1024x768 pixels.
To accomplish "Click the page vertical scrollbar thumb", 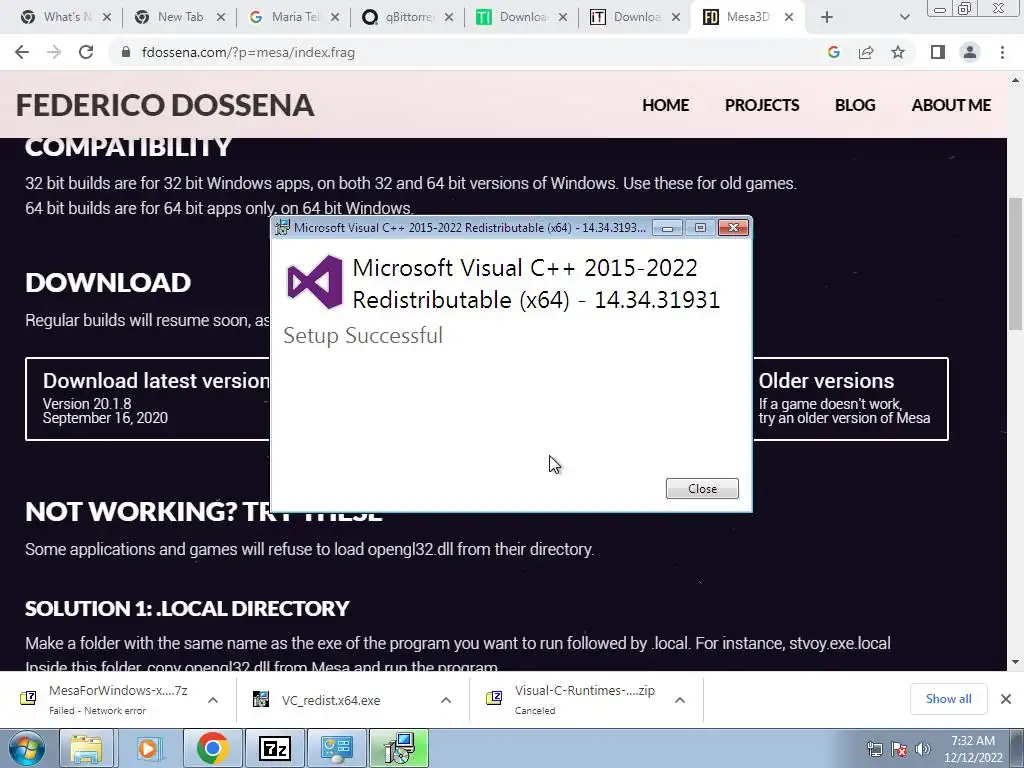I will click(1015, 266).
